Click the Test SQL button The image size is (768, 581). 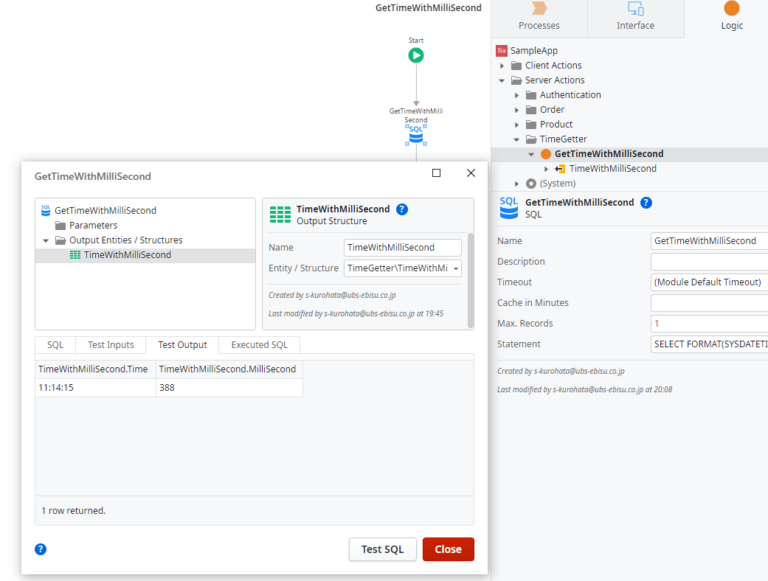click(x=383, y=549)
